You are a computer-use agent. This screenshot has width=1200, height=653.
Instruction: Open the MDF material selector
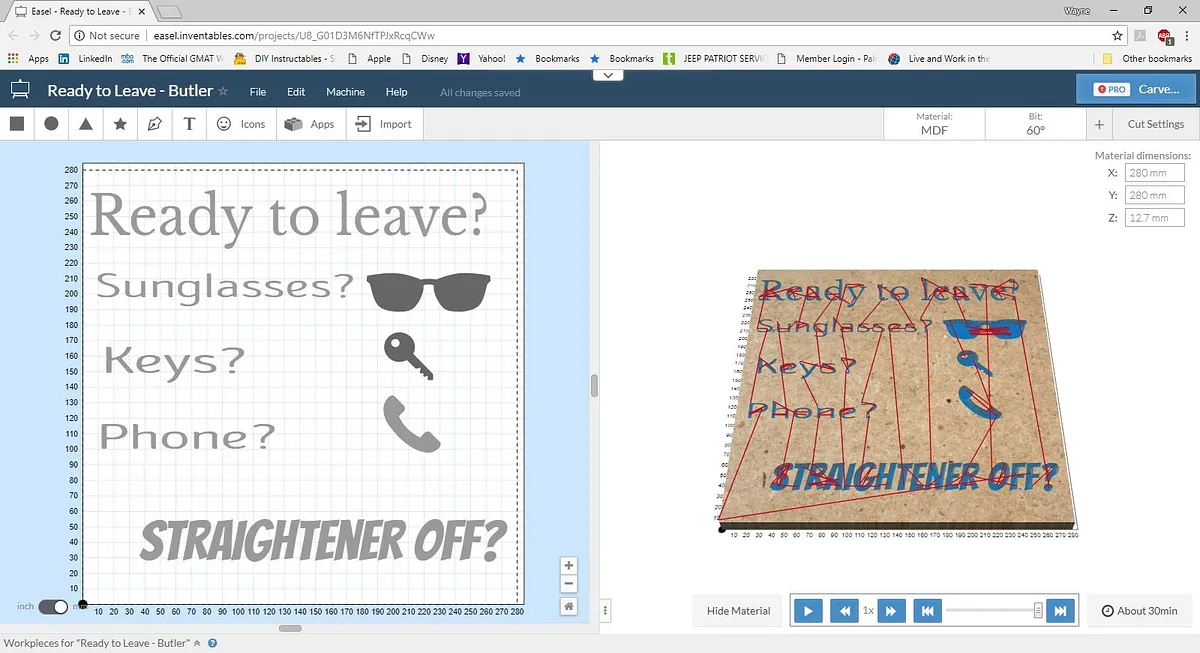pyautogui.click(x=934, y=124)
